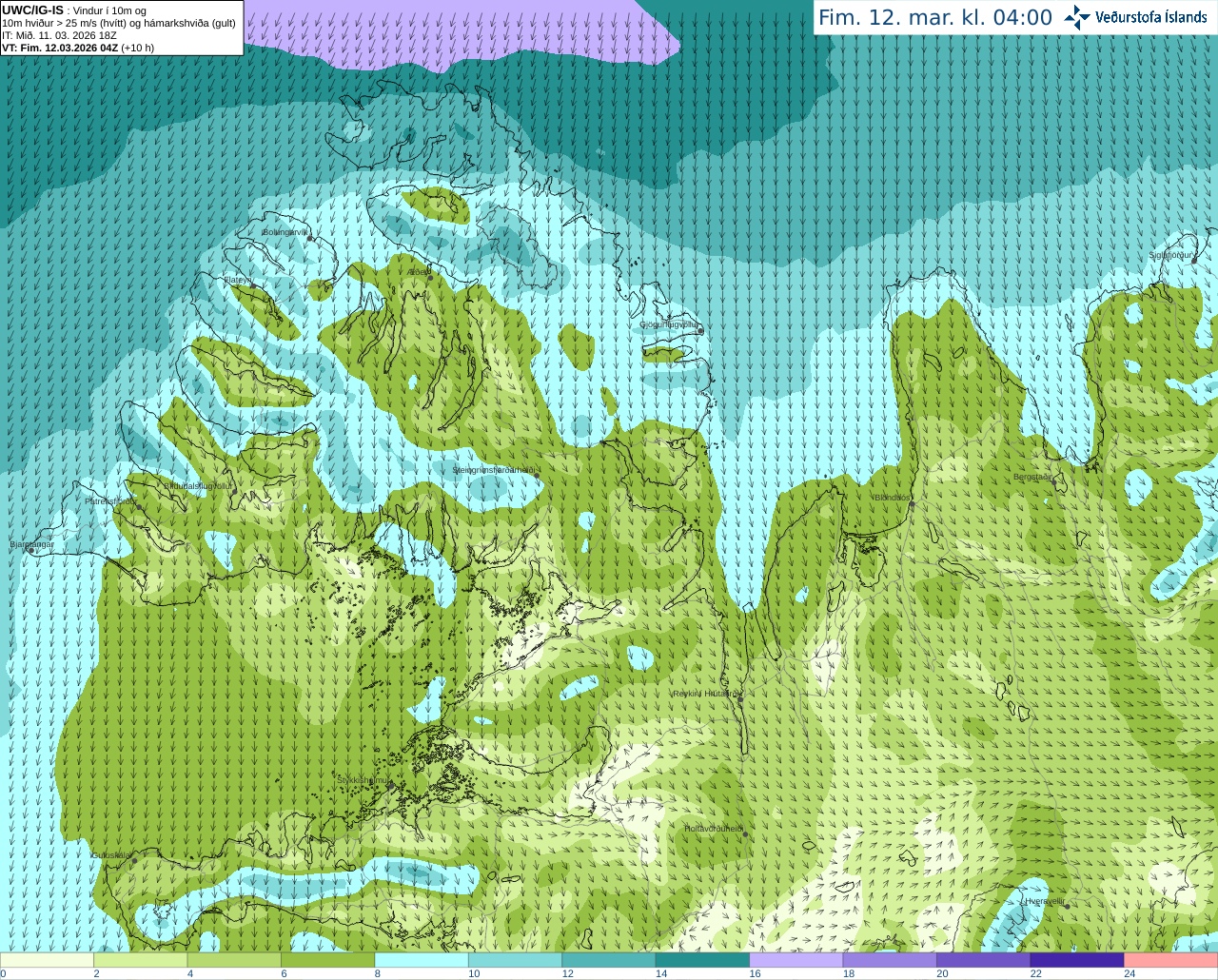Click the Bergstaðir station label
Screen dimensions: 1218x980
click(x=1032, y=477)
